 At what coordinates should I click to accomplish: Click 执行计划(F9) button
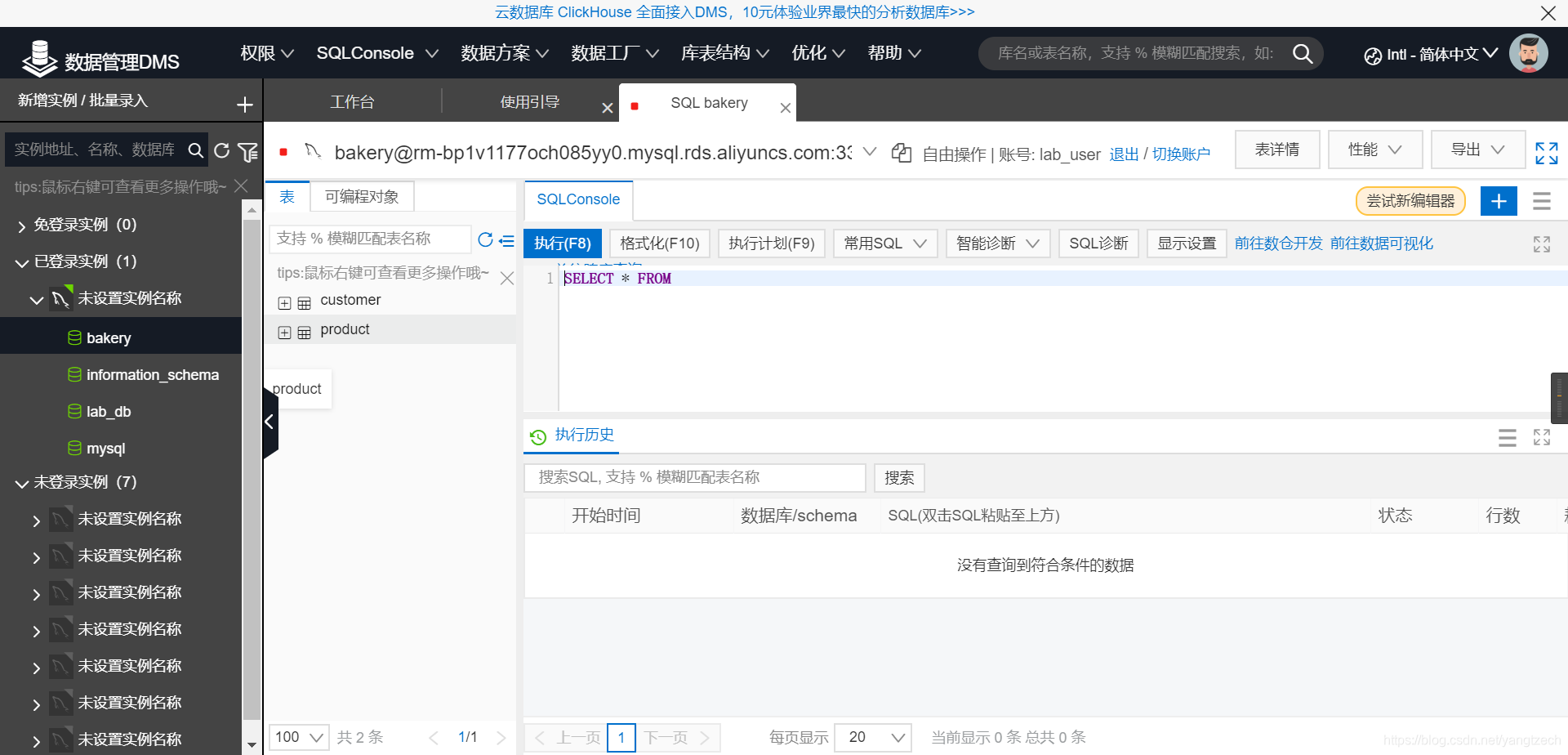[x=772, y=243]
